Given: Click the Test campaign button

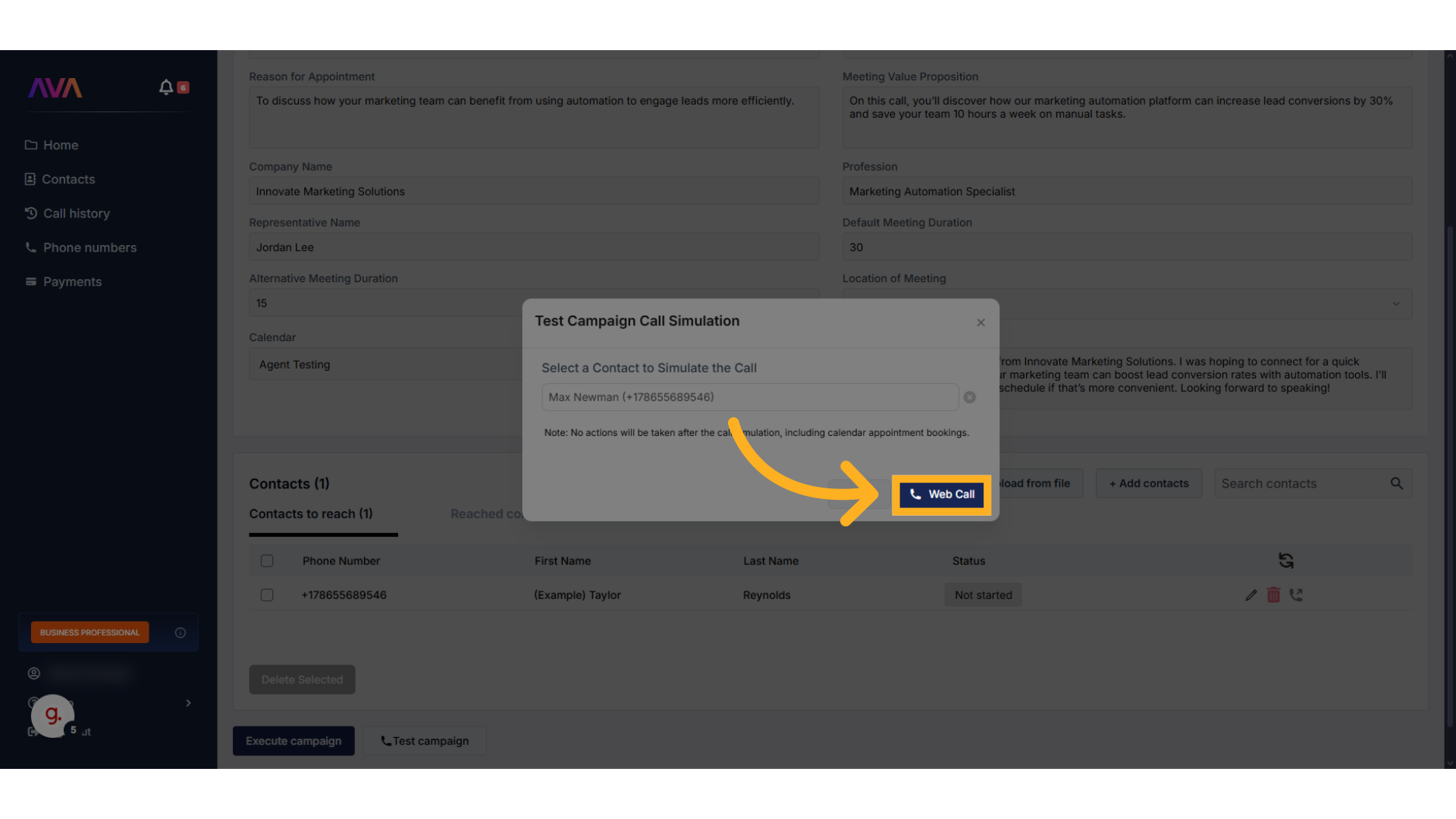Looking at the screenshot, I should [x=424, y=741].
